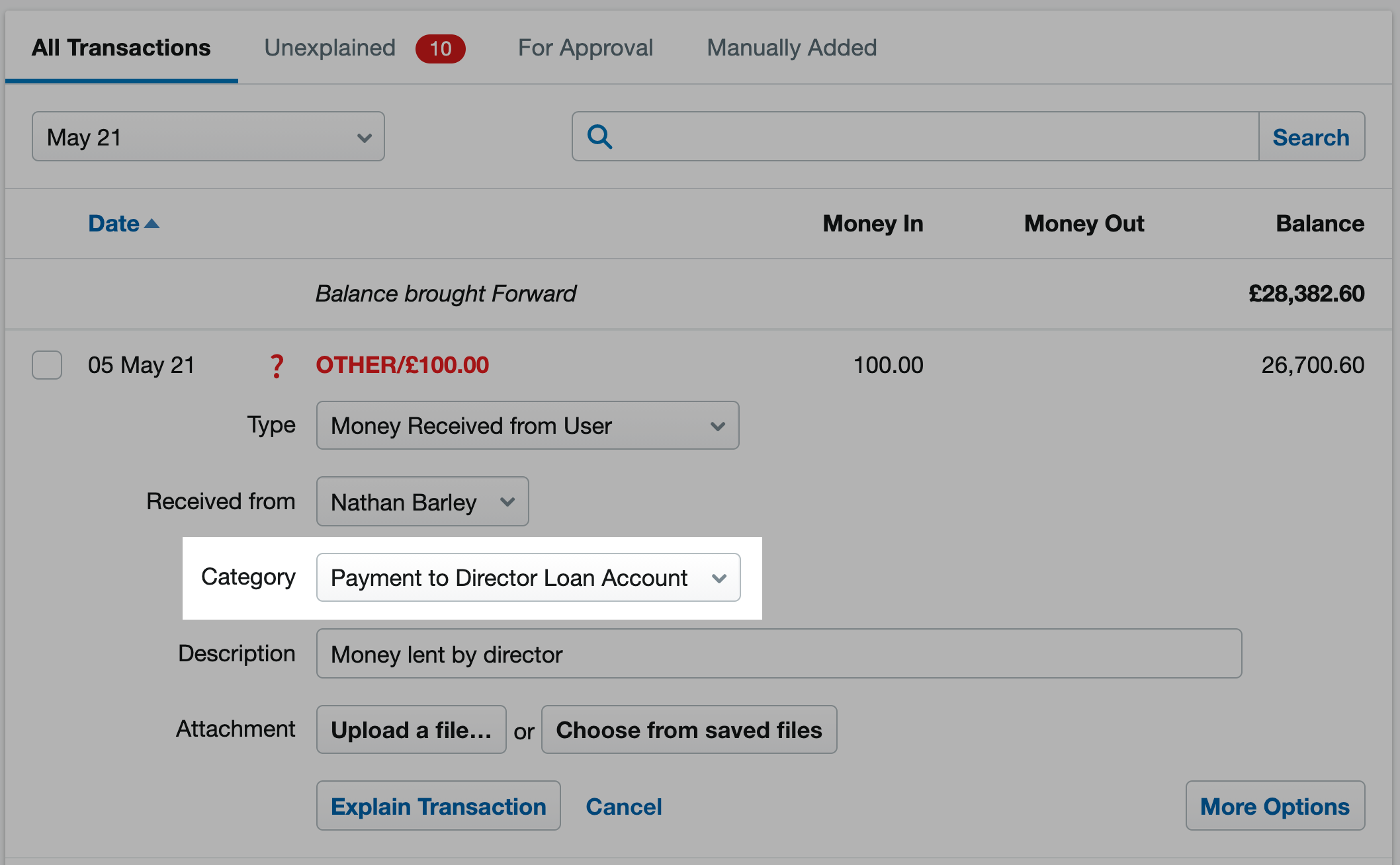Tick the 05 May 21 transaction checkbox
The height and width of the screenshot is (865, 1400).
pyautogui.click(x=47, y=365)
